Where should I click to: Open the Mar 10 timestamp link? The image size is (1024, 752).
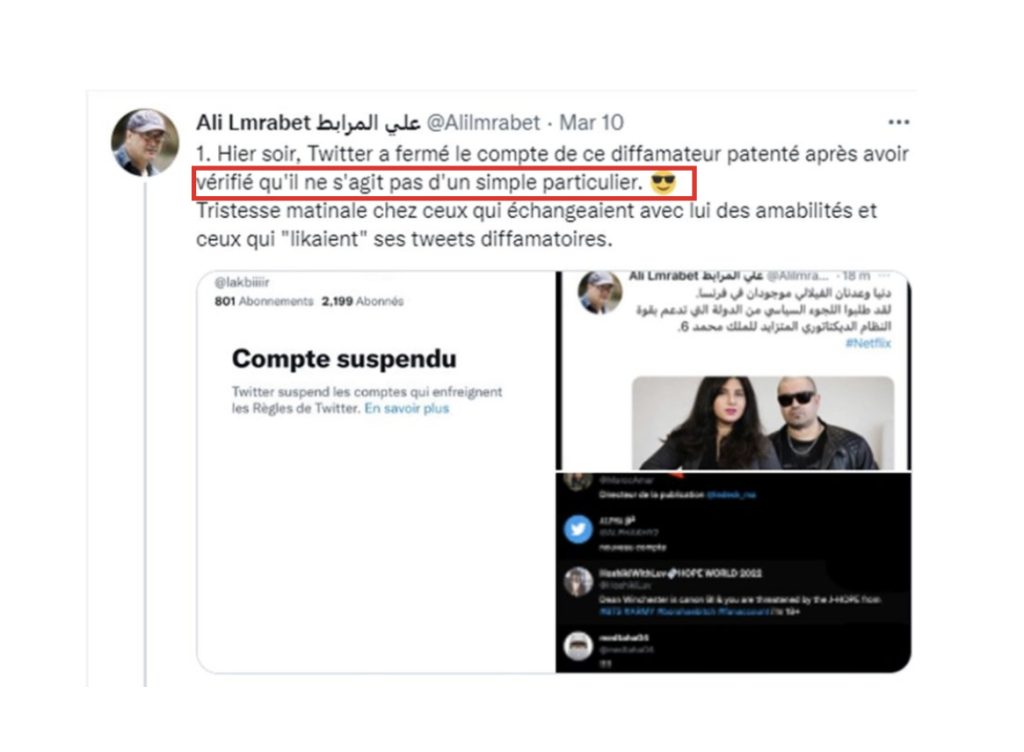[x=592, y=122]
